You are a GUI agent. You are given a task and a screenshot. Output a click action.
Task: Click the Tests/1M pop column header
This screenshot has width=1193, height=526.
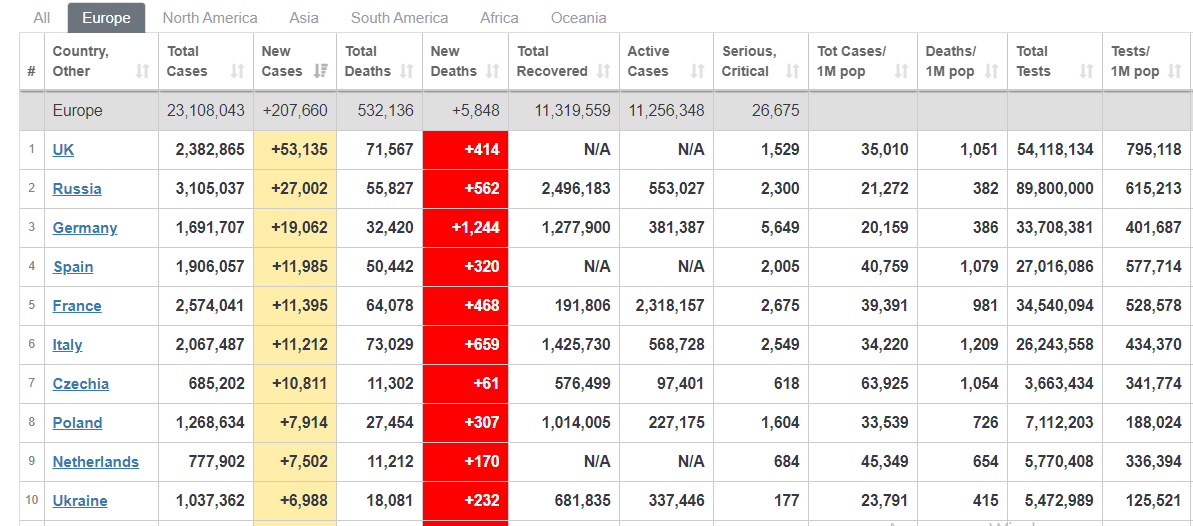1136,61
